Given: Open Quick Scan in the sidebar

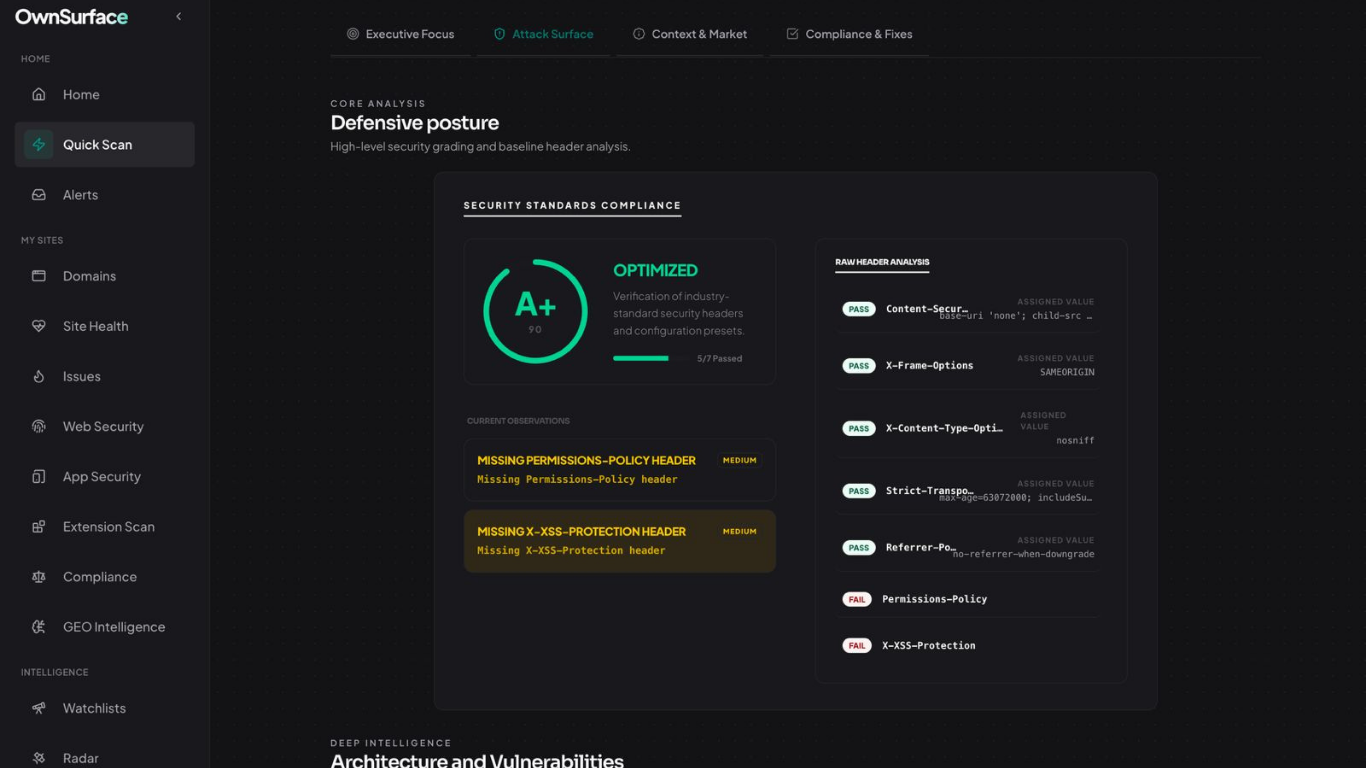Looking at the screenshot, I should [x=104, y=144].
